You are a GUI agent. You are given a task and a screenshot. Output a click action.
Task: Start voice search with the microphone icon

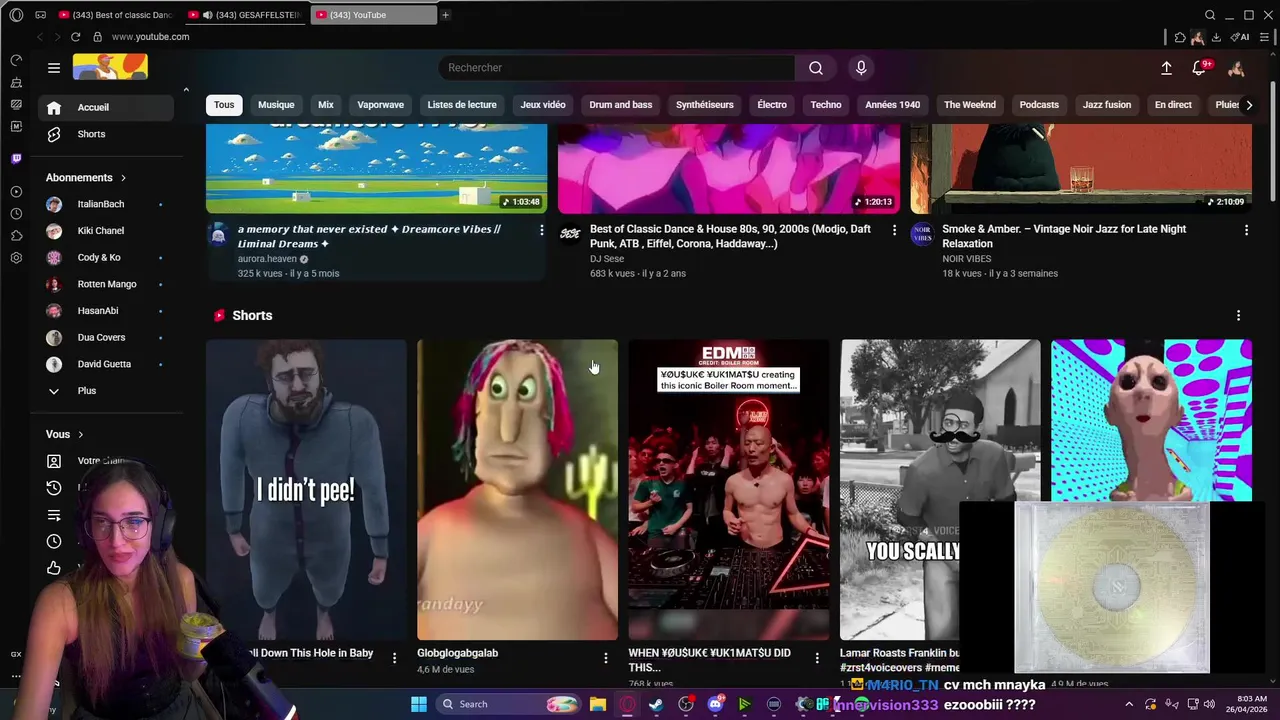coord(861,68)
